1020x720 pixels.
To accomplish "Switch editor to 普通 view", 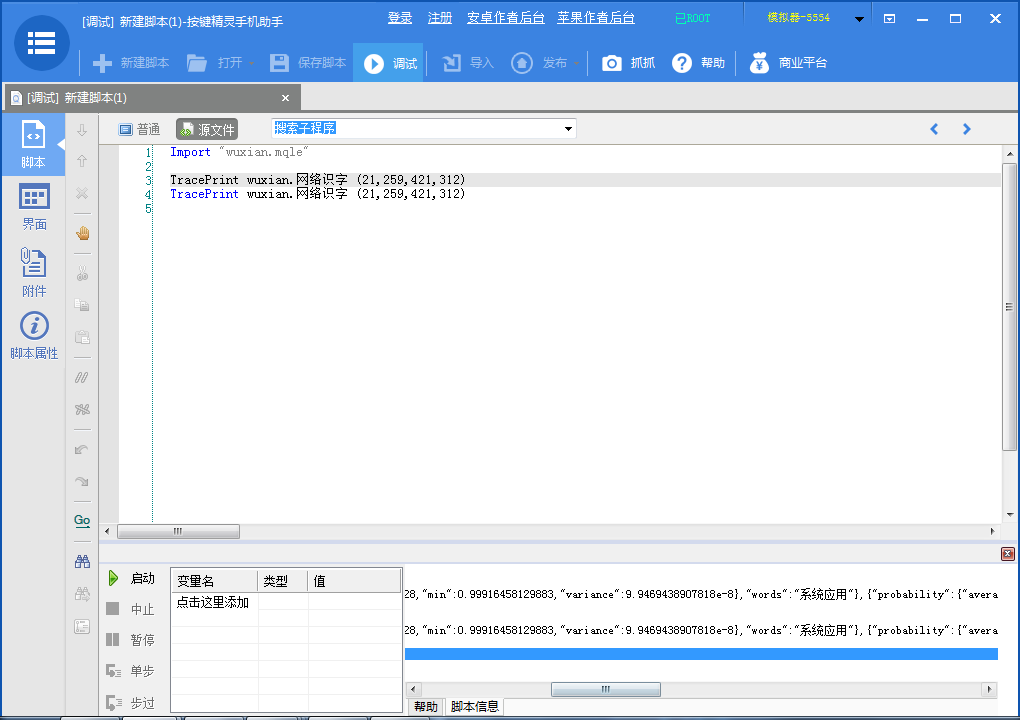I will [139, 129].
